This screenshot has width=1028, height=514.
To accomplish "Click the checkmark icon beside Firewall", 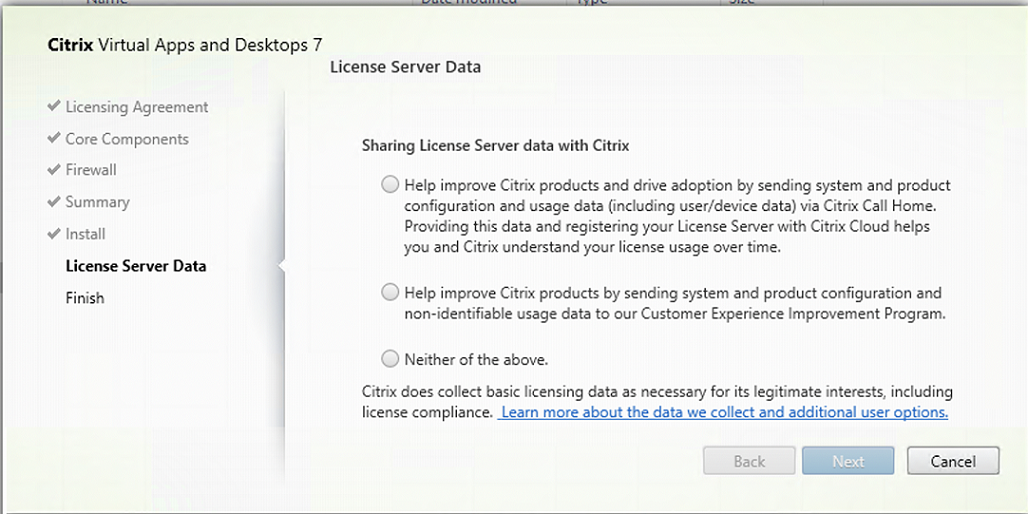I will pos(54,170).
